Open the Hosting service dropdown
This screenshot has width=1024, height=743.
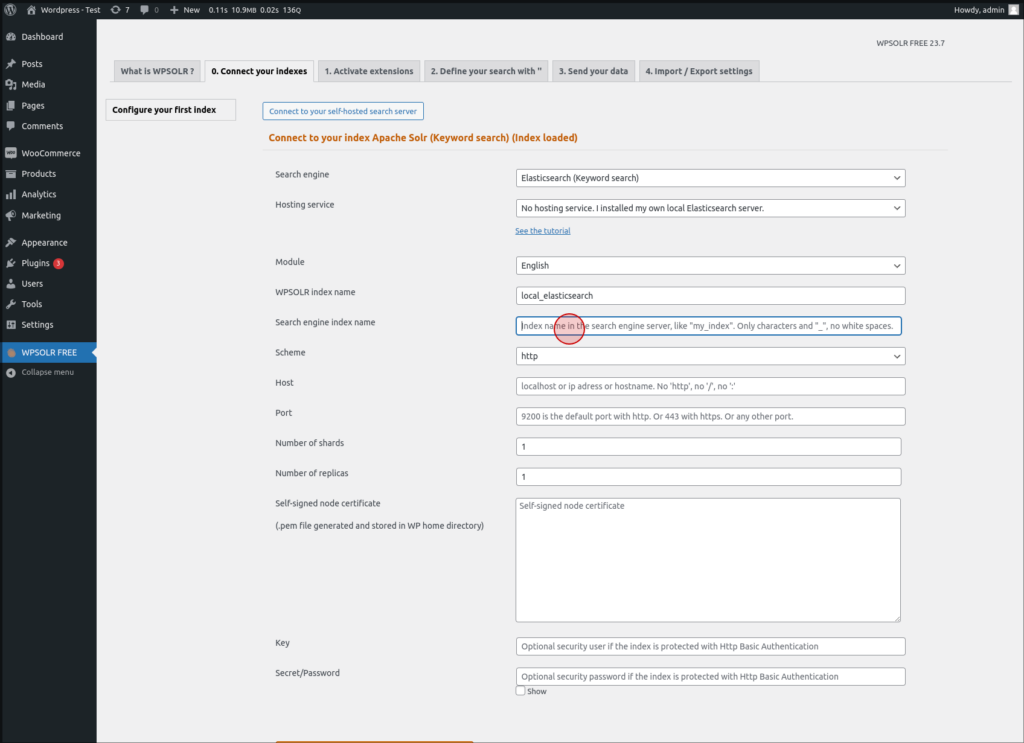pyautogui.click(x=711, y=208)
